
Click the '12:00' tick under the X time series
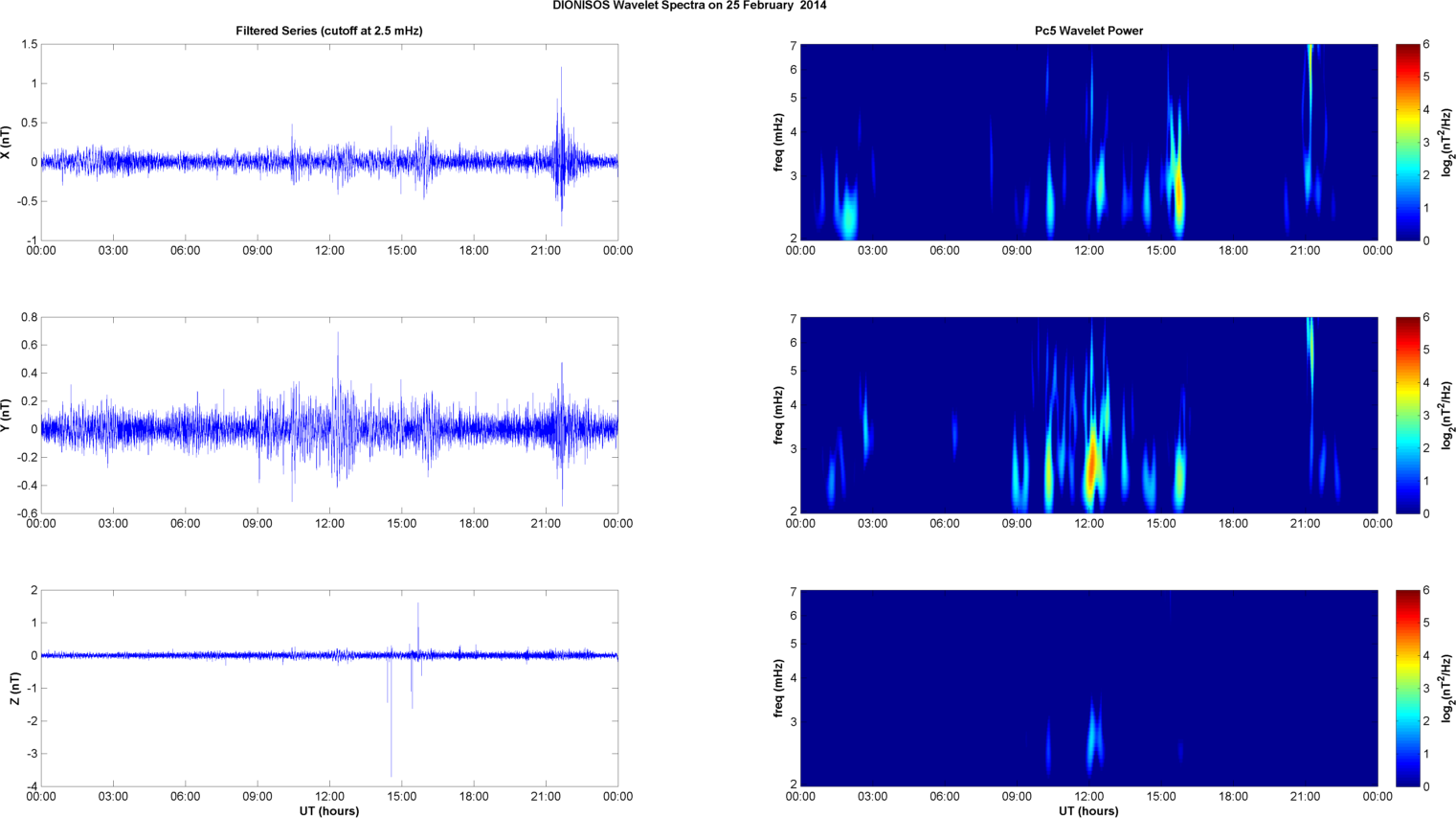click(x=329, y=251)
